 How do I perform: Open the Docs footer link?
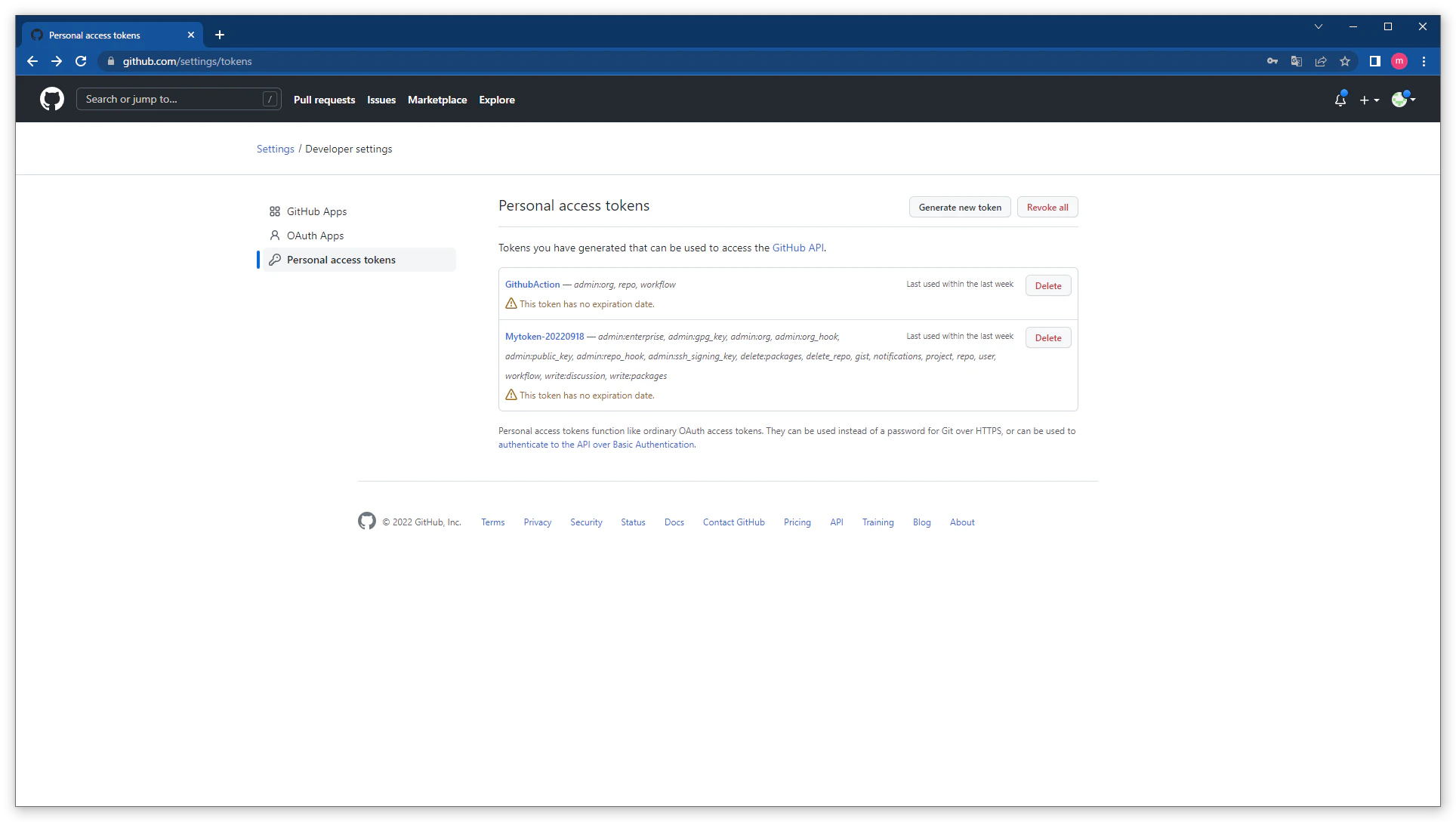pos(674,522)
